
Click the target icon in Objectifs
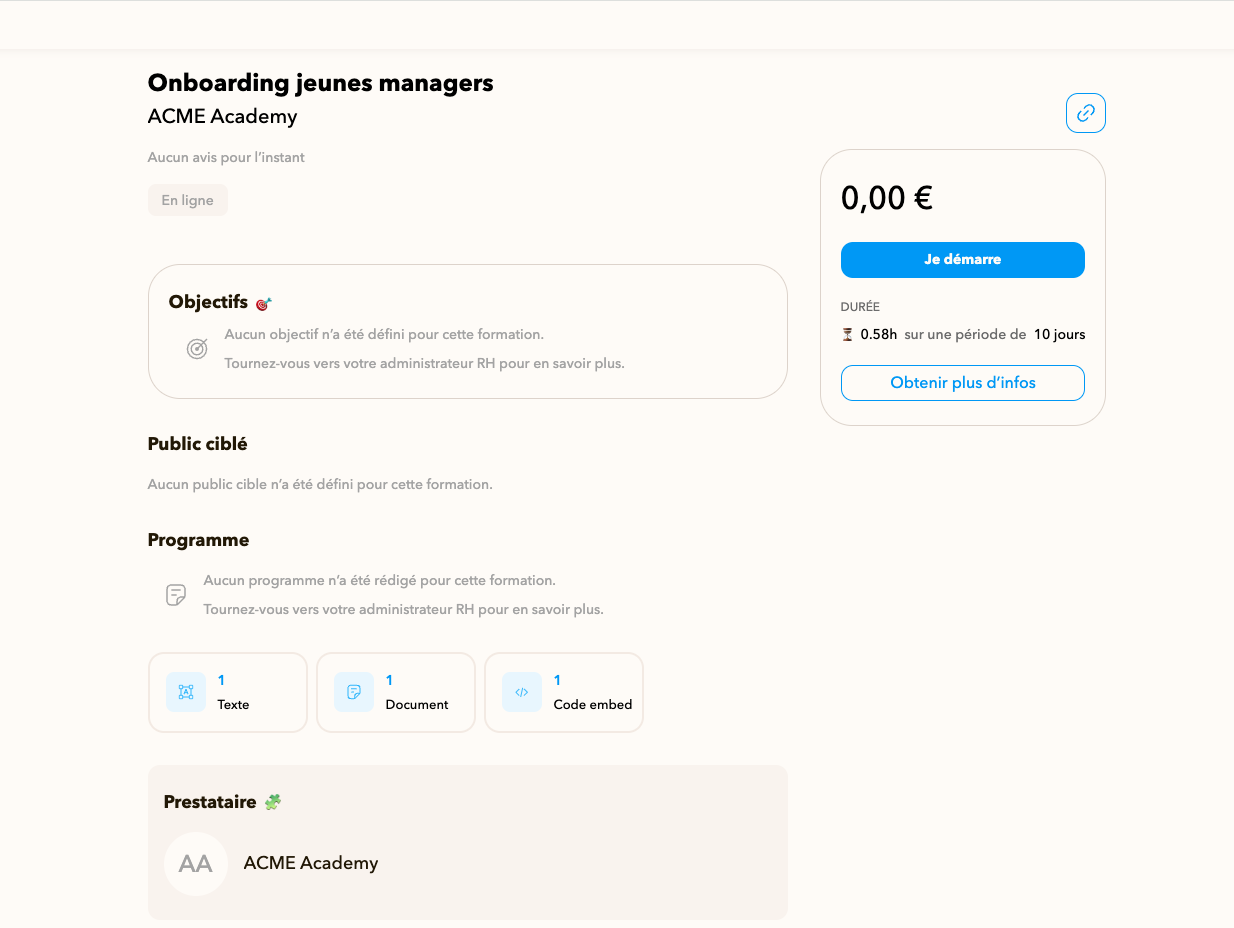coord(197,349)
